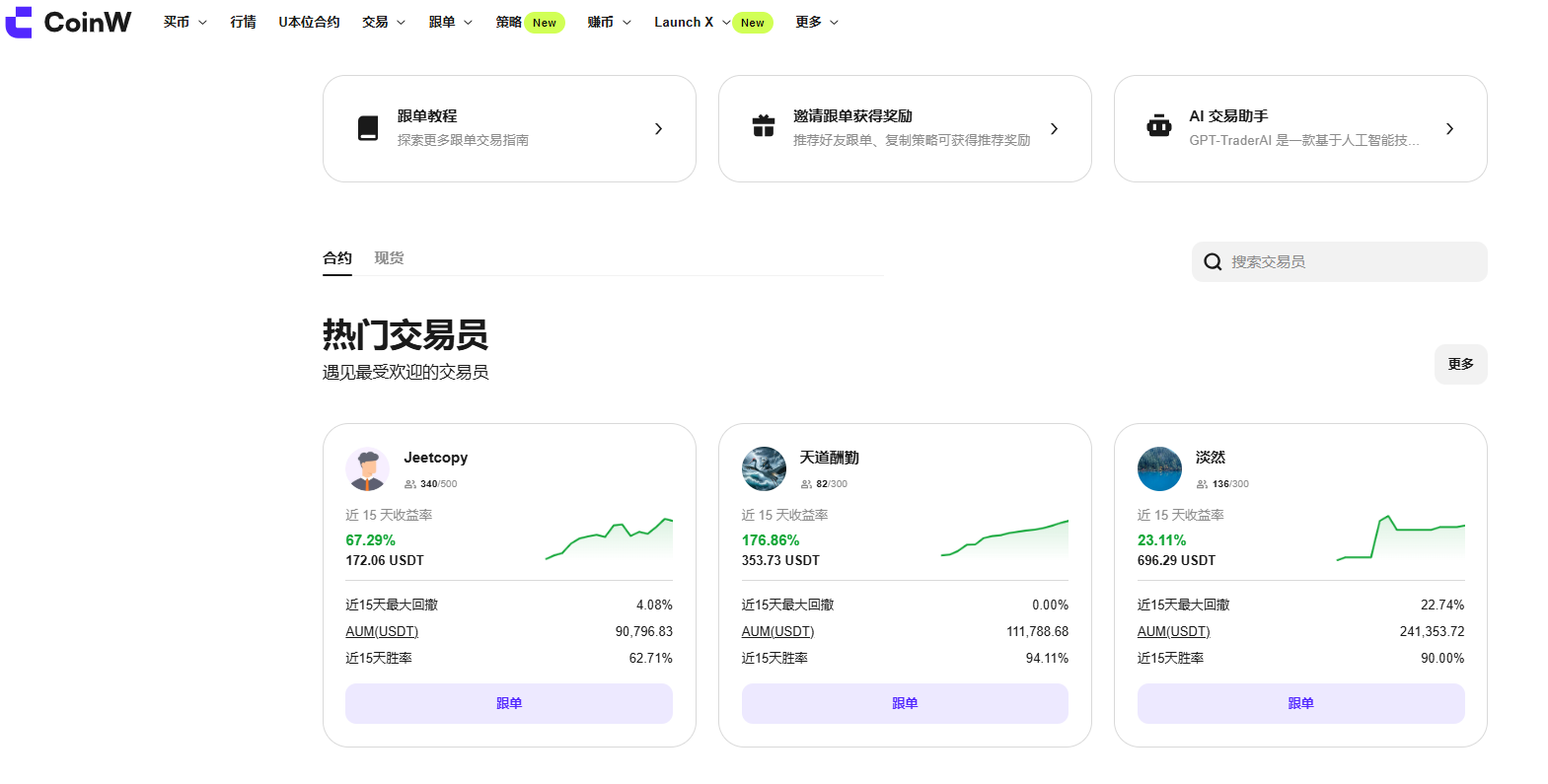The image size is (1548, 784).
Task: Click the 更多 button beside 热门交易员
Action: coord(1460,364)
